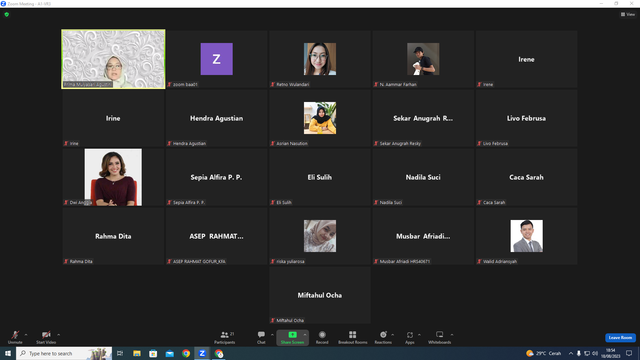Image resolution: width=640 pixels, height=360 pixels.
Task: Open the notification center
Action: point(629,353)
